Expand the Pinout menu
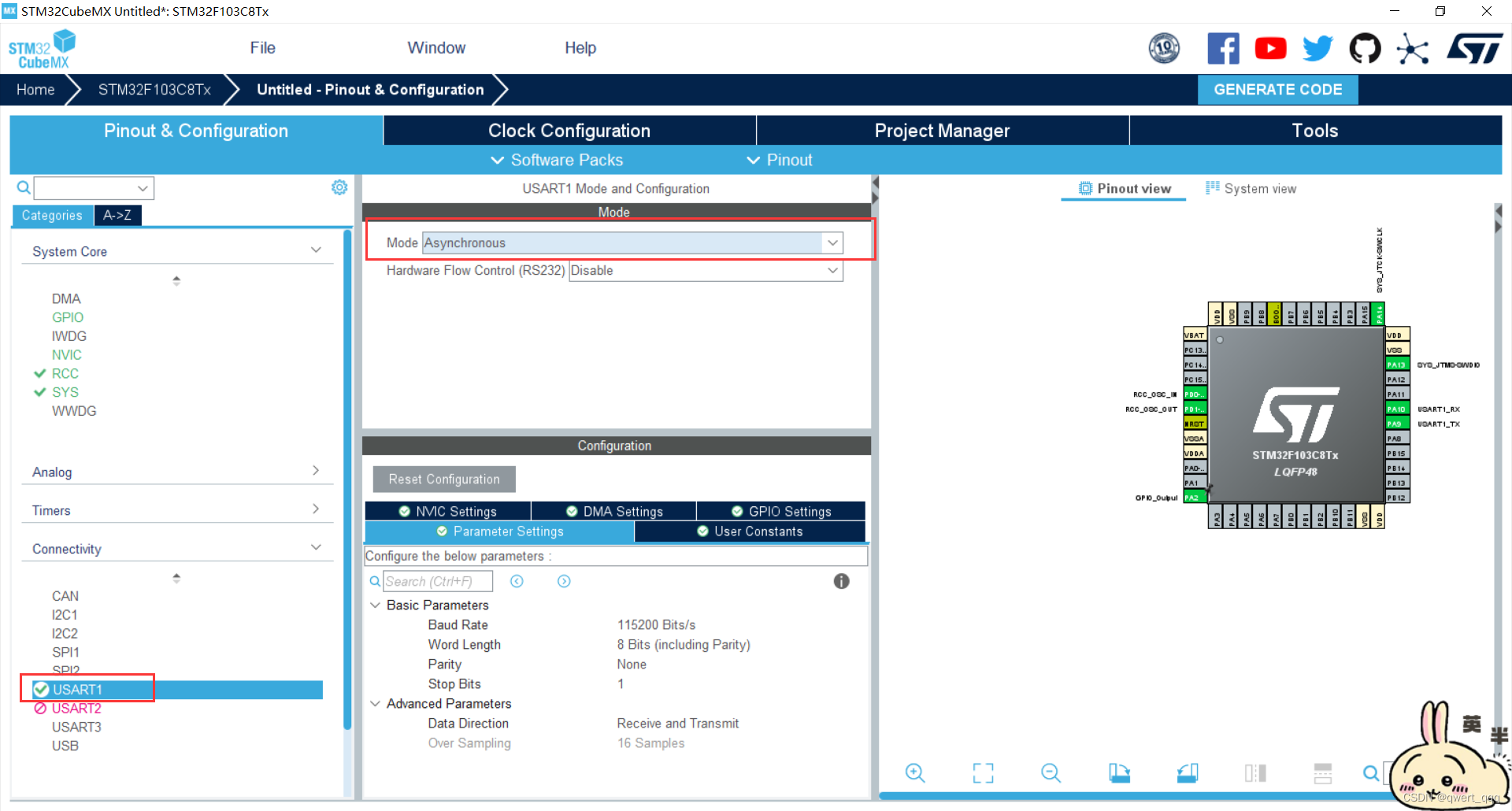 (780, 160)
